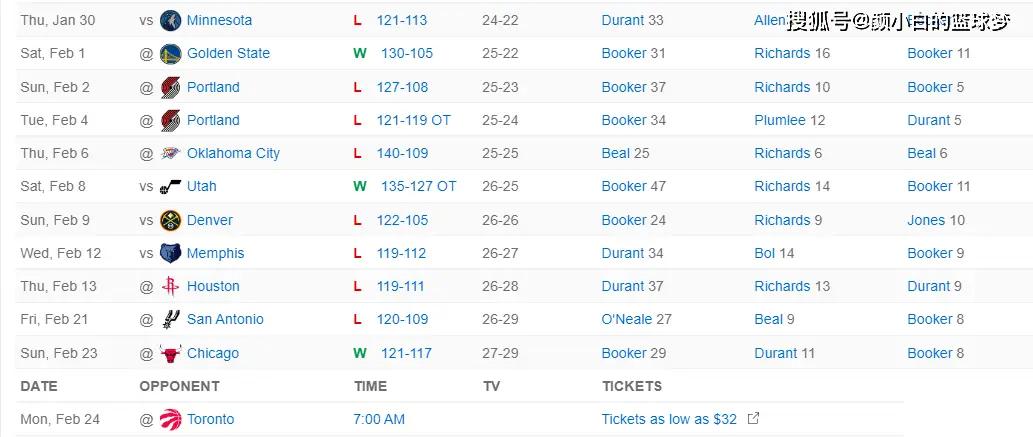This screenshot has height=437, width=1033.
Task: Open the Tickets as low as $32 link
Action: pos(669,419)
